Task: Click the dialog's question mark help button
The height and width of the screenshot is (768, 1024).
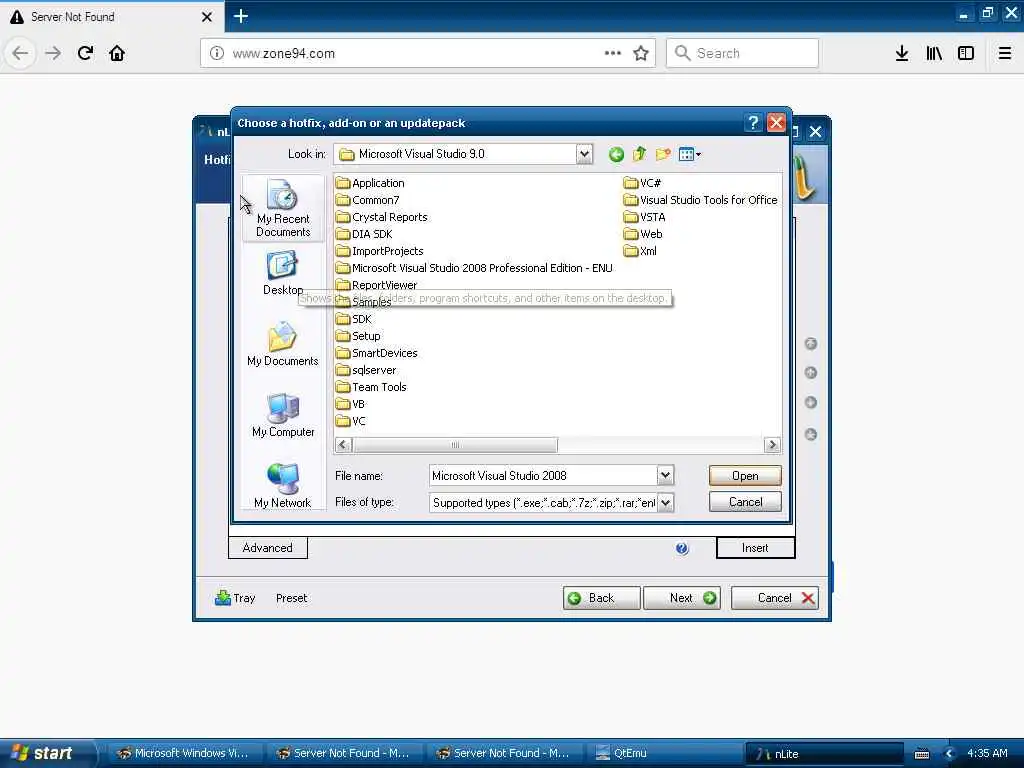Action: (752, 123)
